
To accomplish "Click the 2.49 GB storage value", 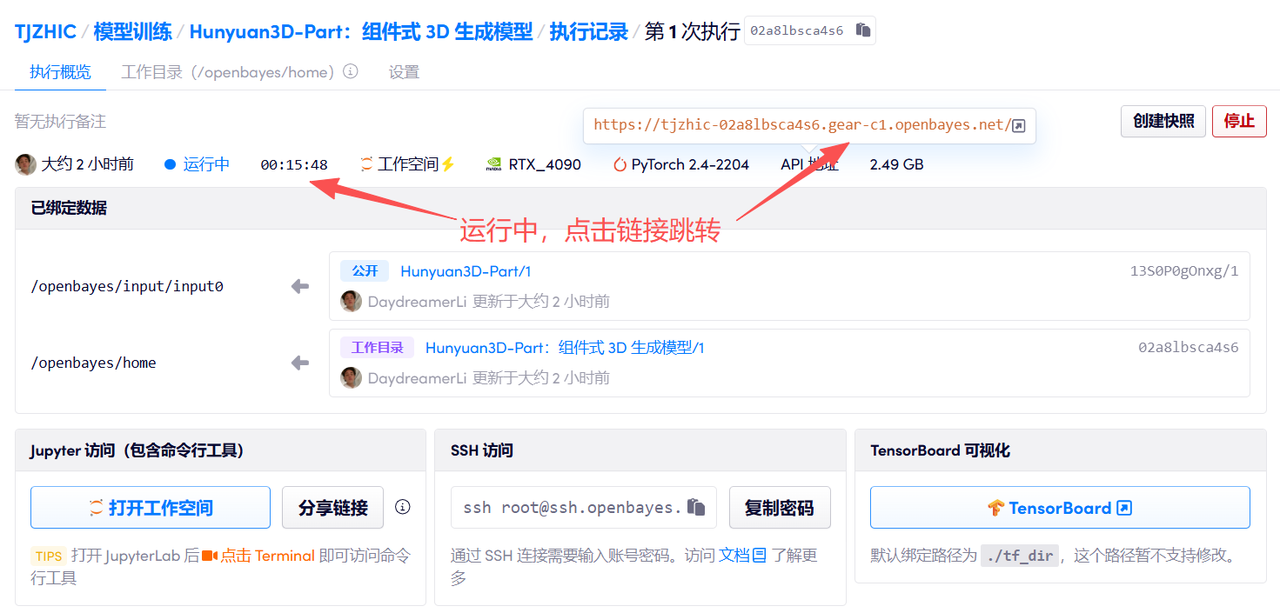I will (897, 164).
